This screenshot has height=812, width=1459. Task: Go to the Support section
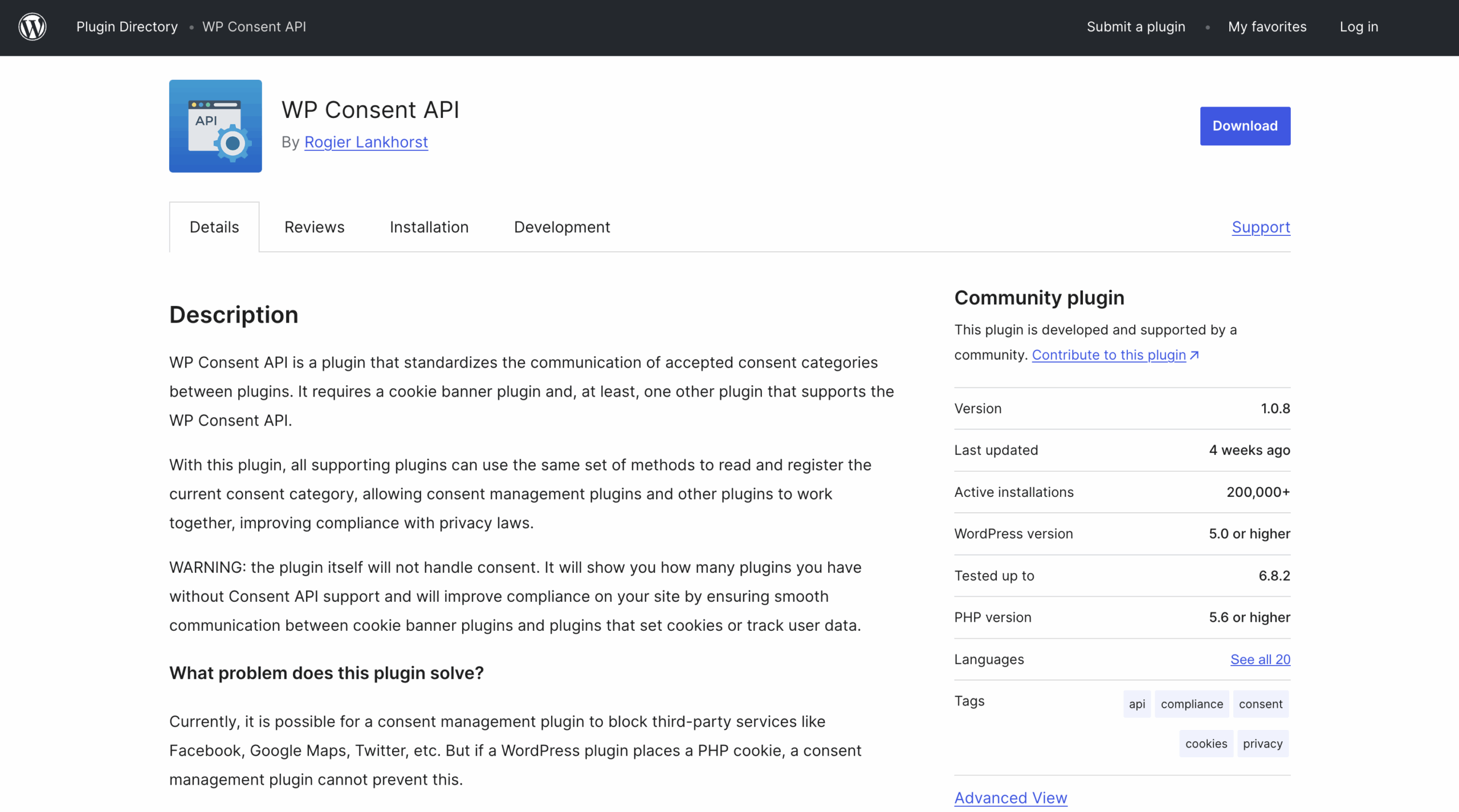1261,227
